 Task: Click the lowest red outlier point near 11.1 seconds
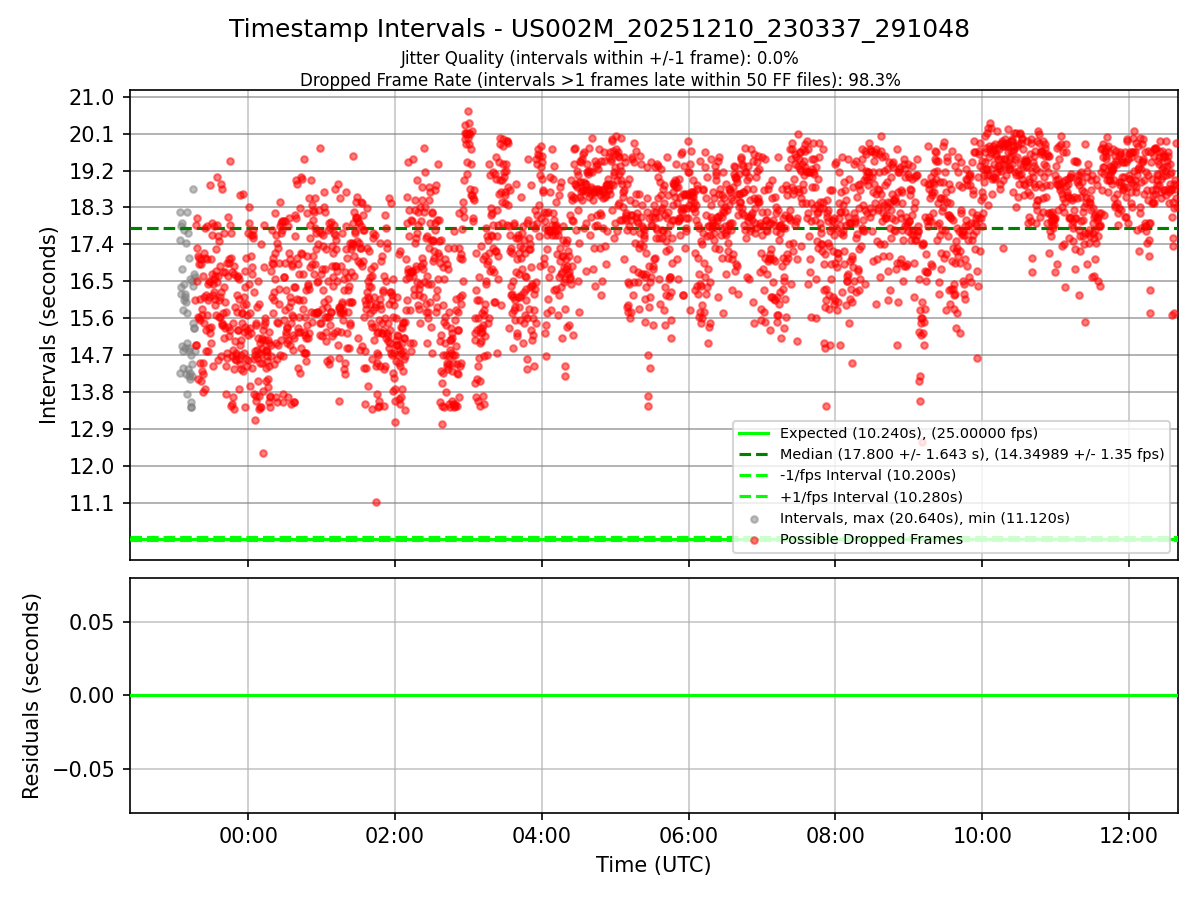click(376, 502)
